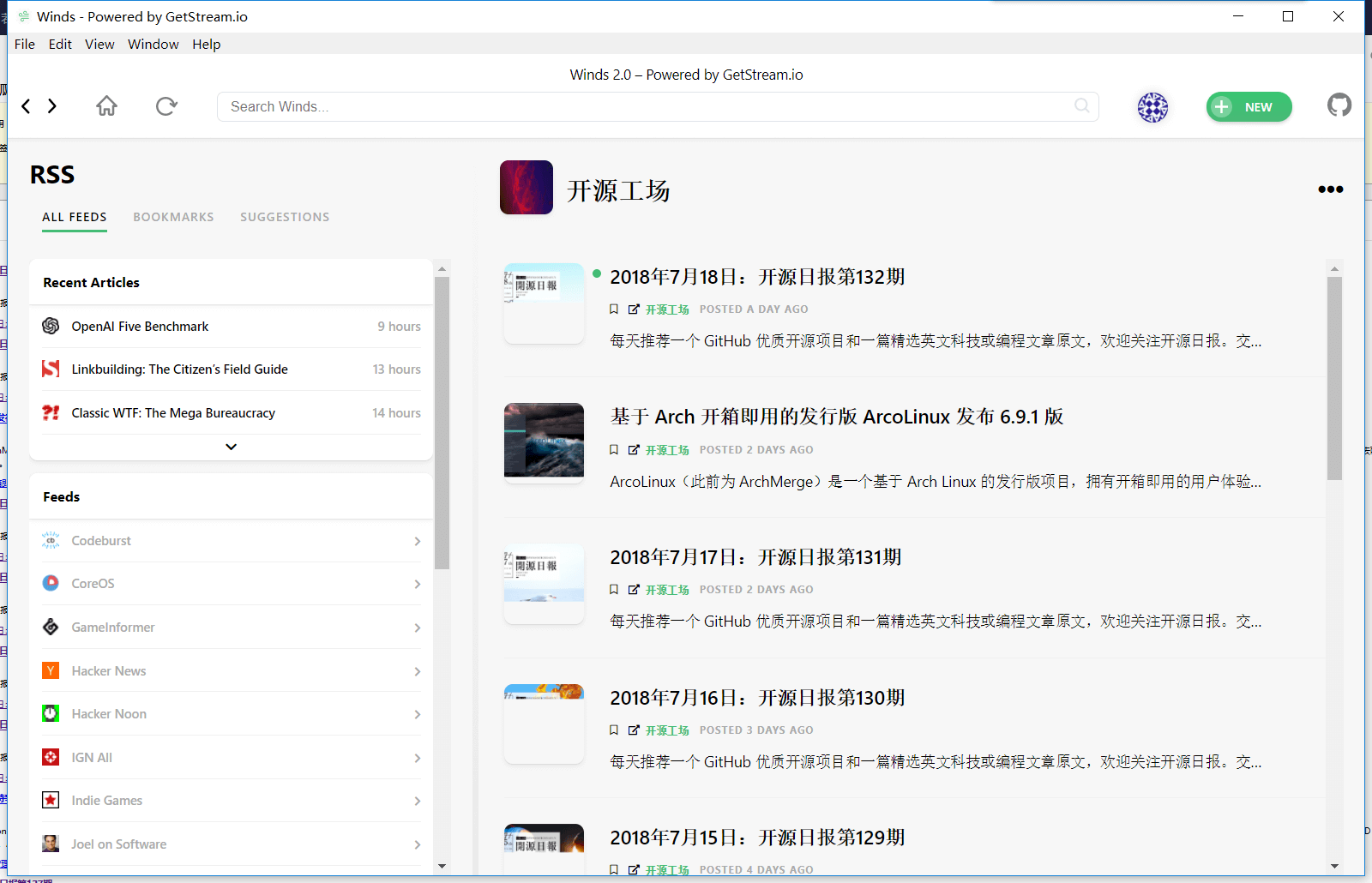Click the article list vertical scrollbar
The width and height of the screenshot is (1372, 883).
tap(1334, 377)
